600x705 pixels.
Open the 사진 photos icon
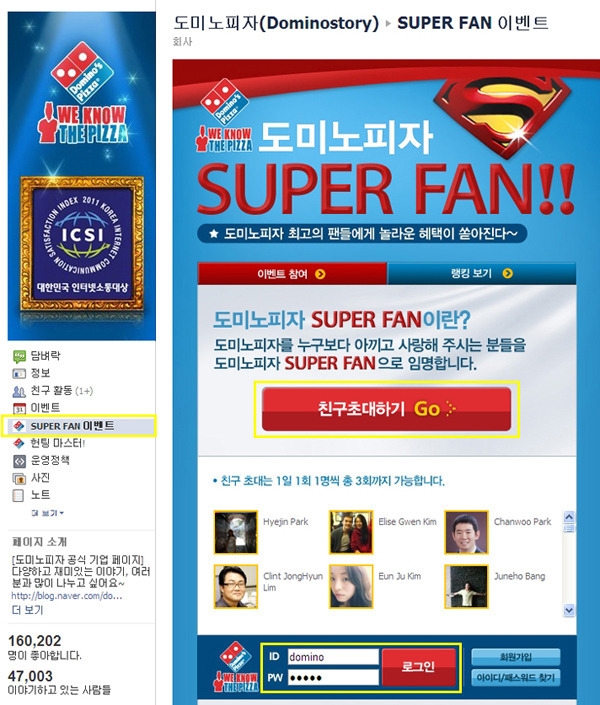pyautogui.click(x=19, y=478)
